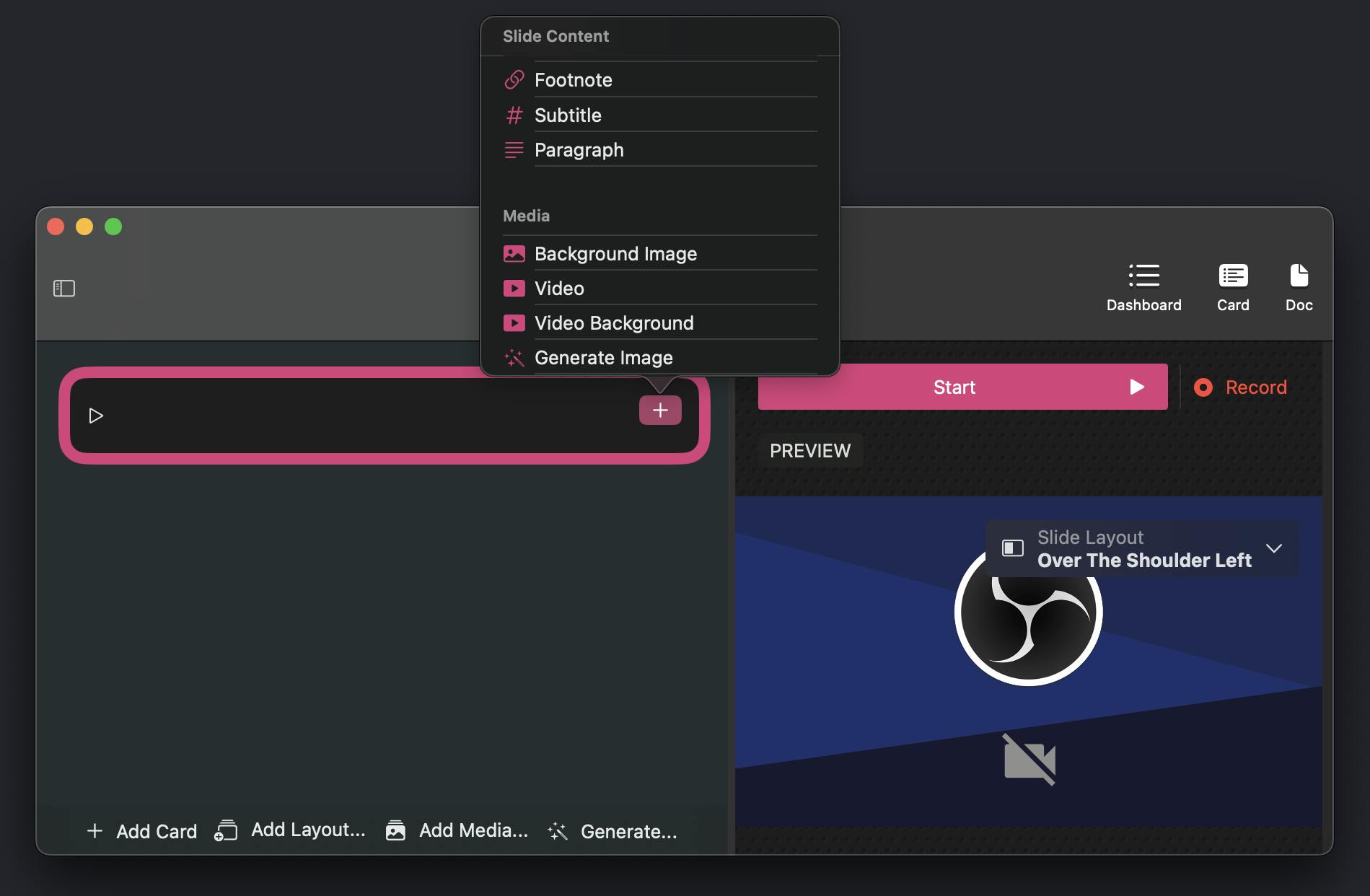The image size is (1370, 896).
Task: Click the red record circle icon
Action: click(x=1203, y=387)
